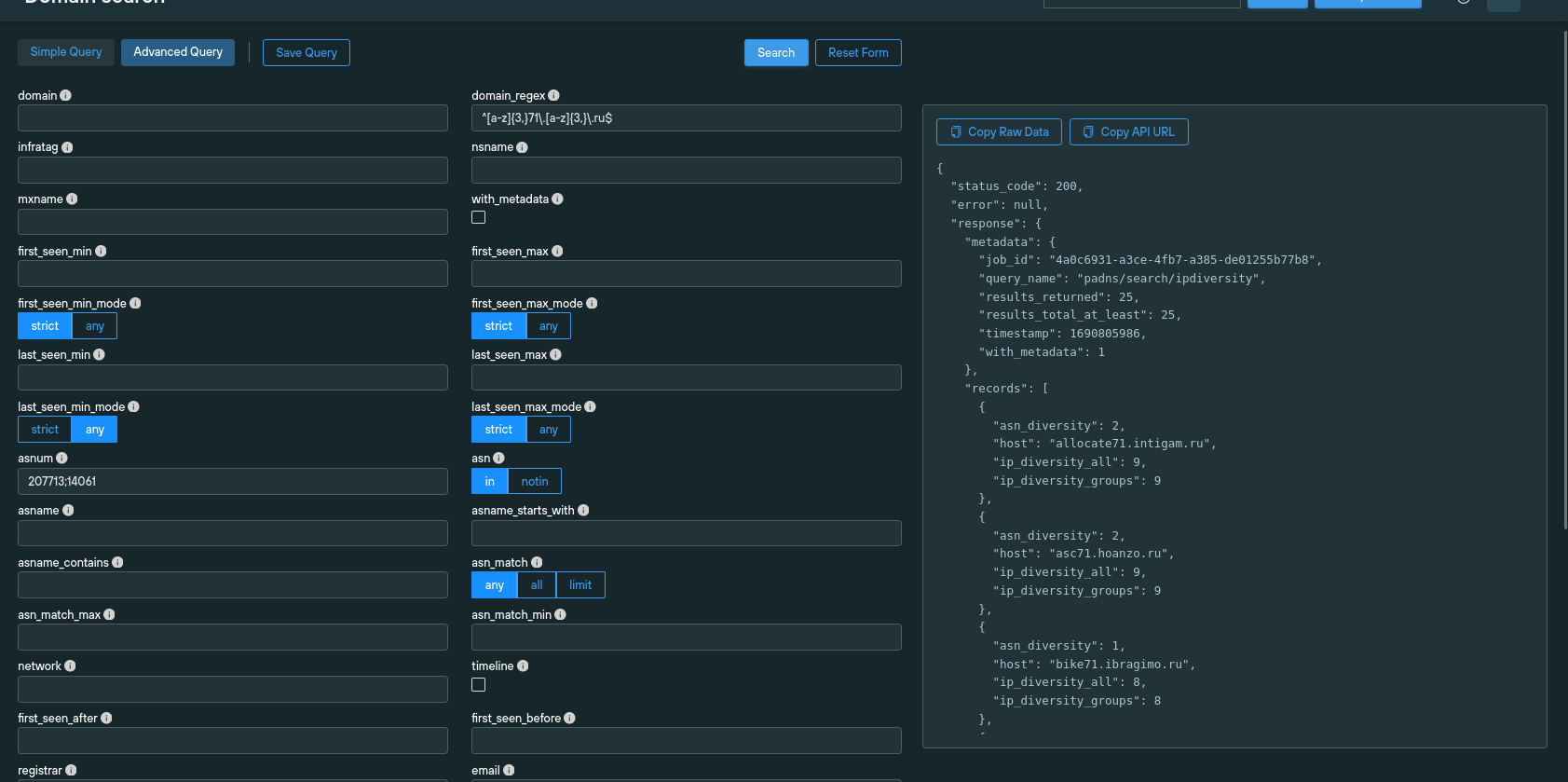This screenshot has width=1568, height=782.
Task: Focus the nsname input field
Action: (x=687, y=170)
